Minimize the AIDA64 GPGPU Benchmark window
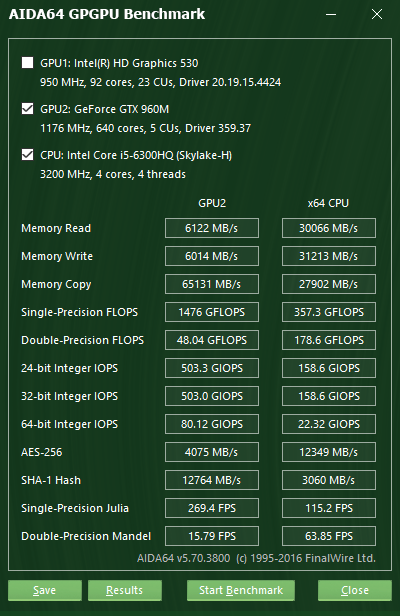 331,15
